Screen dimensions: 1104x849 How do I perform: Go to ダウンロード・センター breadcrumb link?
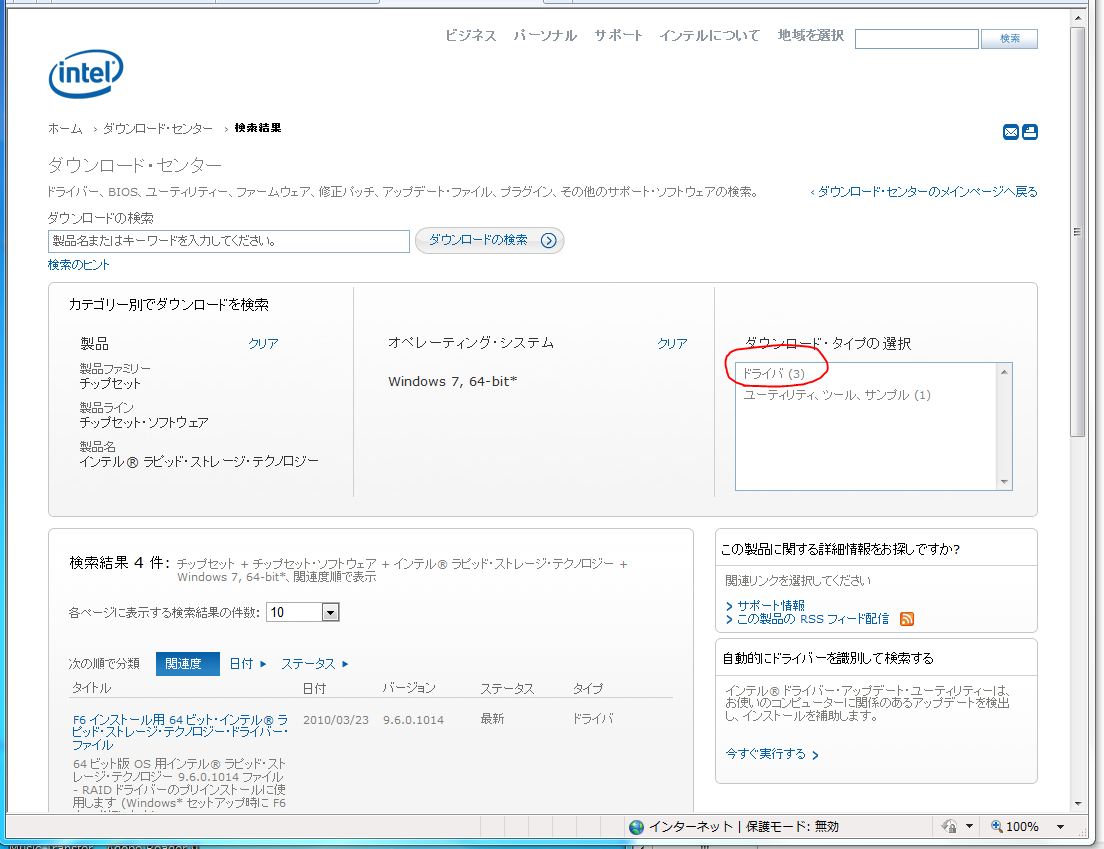158,128
